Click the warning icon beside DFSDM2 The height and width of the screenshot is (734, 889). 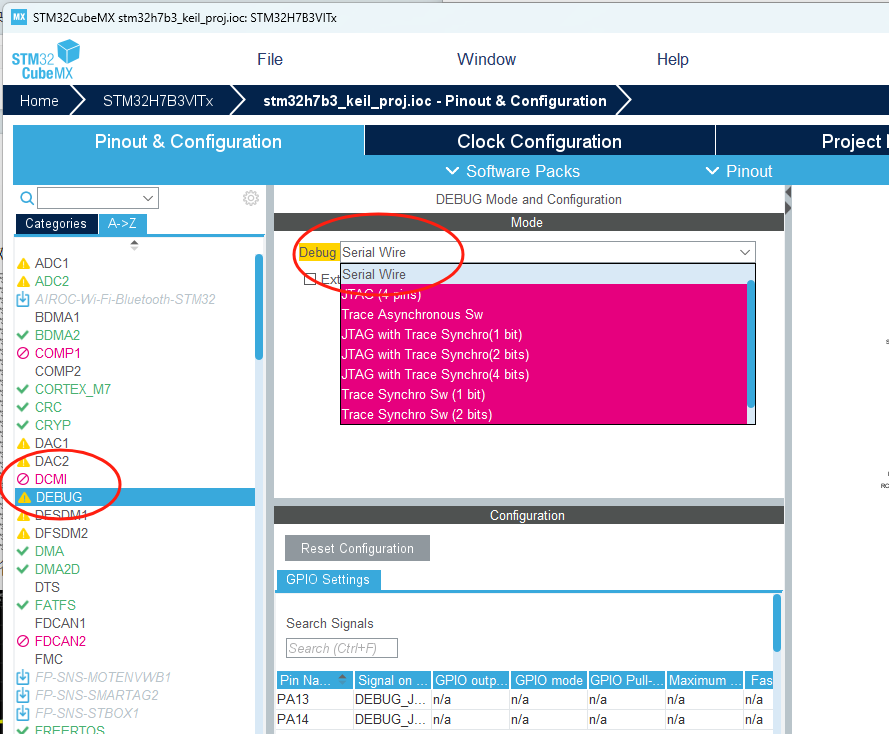tap(23, 533)
